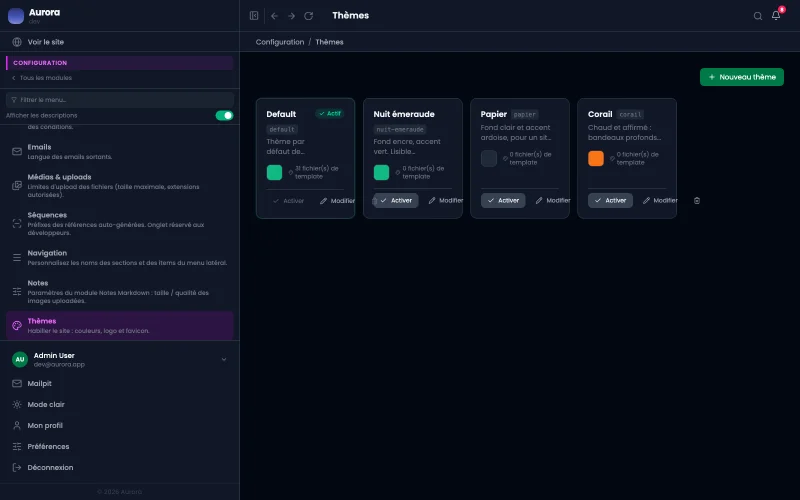Activate the Nuit émeraude theme
The height and width of the screenshot is (500, 800).
pyautogui.click(x=396, y=201)
